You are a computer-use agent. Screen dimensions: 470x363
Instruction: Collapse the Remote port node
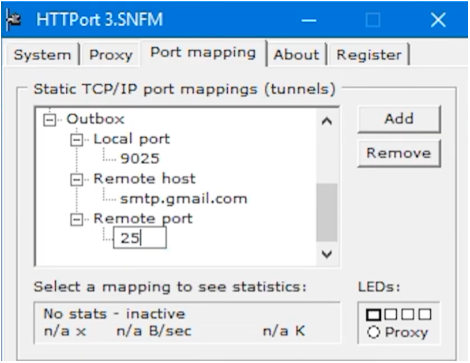click(76, 219)
